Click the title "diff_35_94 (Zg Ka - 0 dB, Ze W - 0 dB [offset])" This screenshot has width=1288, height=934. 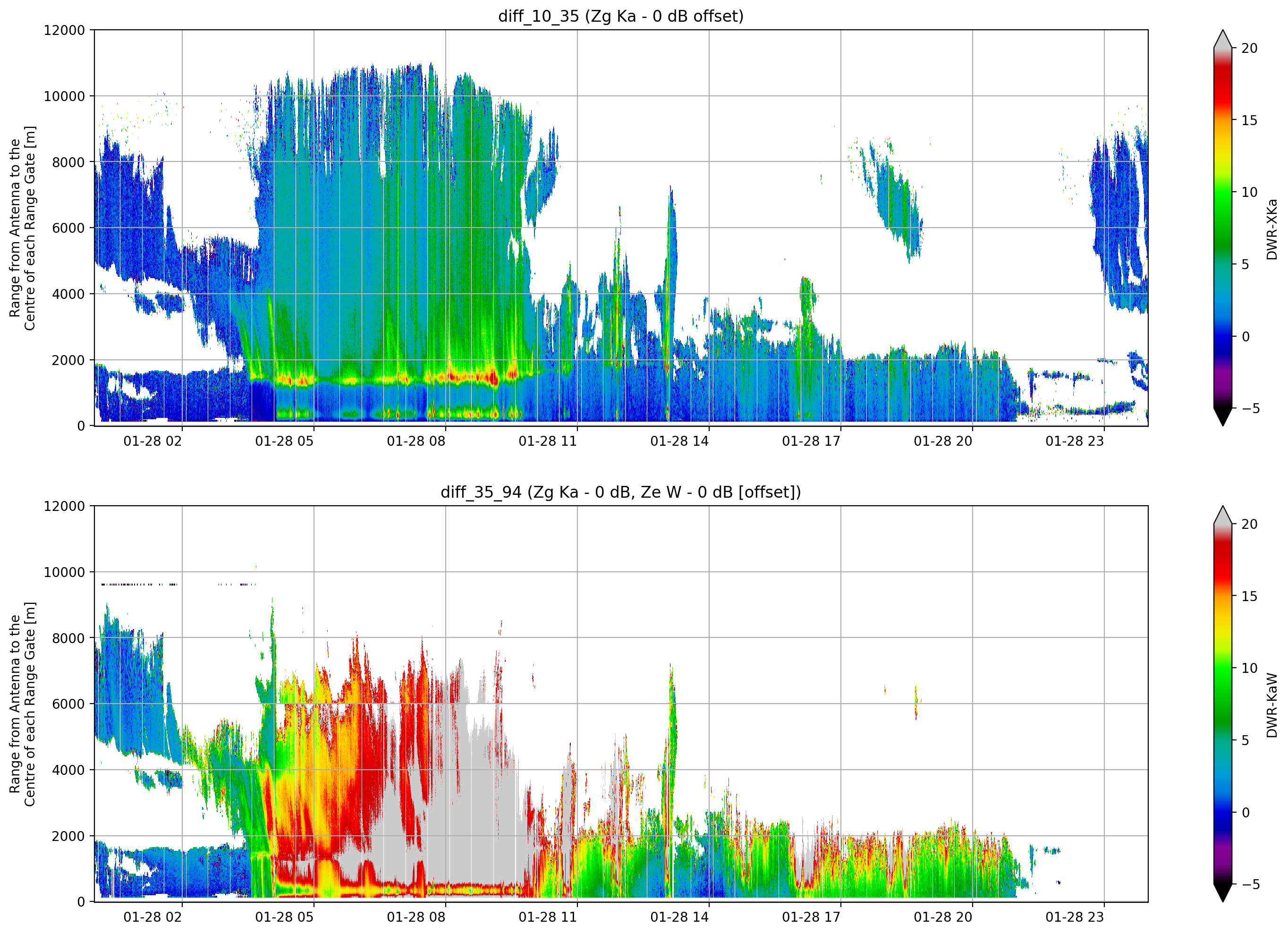[x=621, y=492]
